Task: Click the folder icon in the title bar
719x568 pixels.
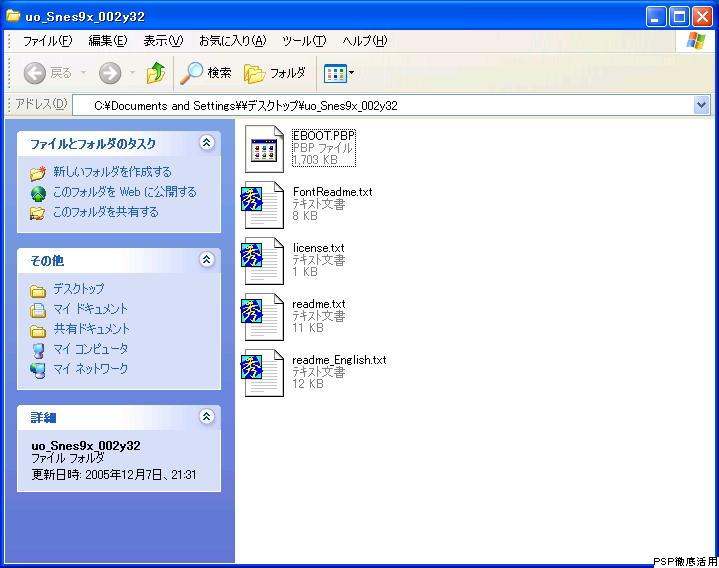Action: tap(13, 16)
